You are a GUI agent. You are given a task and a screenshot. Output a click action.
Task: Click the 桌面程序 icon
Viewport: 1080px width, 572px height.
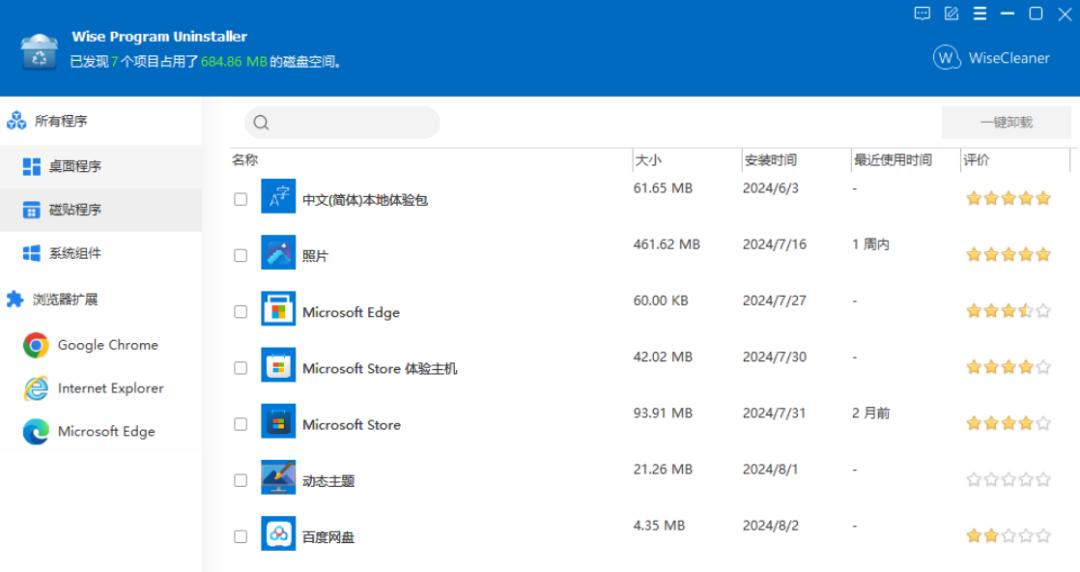[32, 166]
